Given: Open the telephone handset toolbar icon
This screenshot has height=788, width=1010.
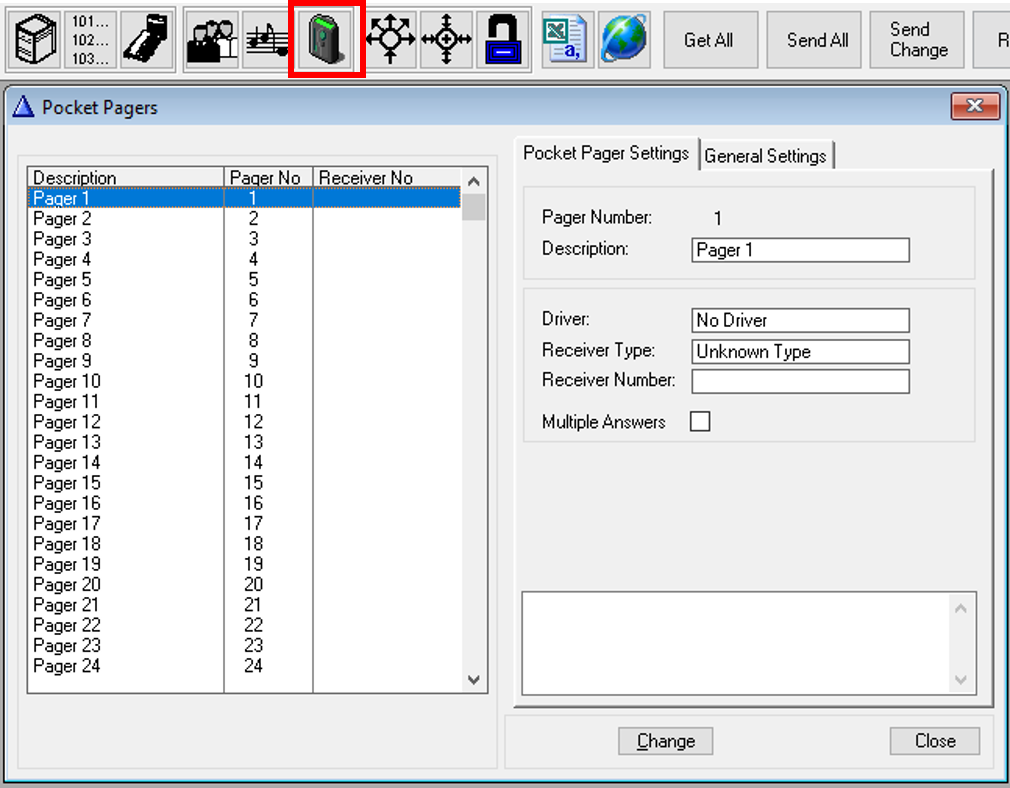Looking at the screenshot, I should point(148,40).
